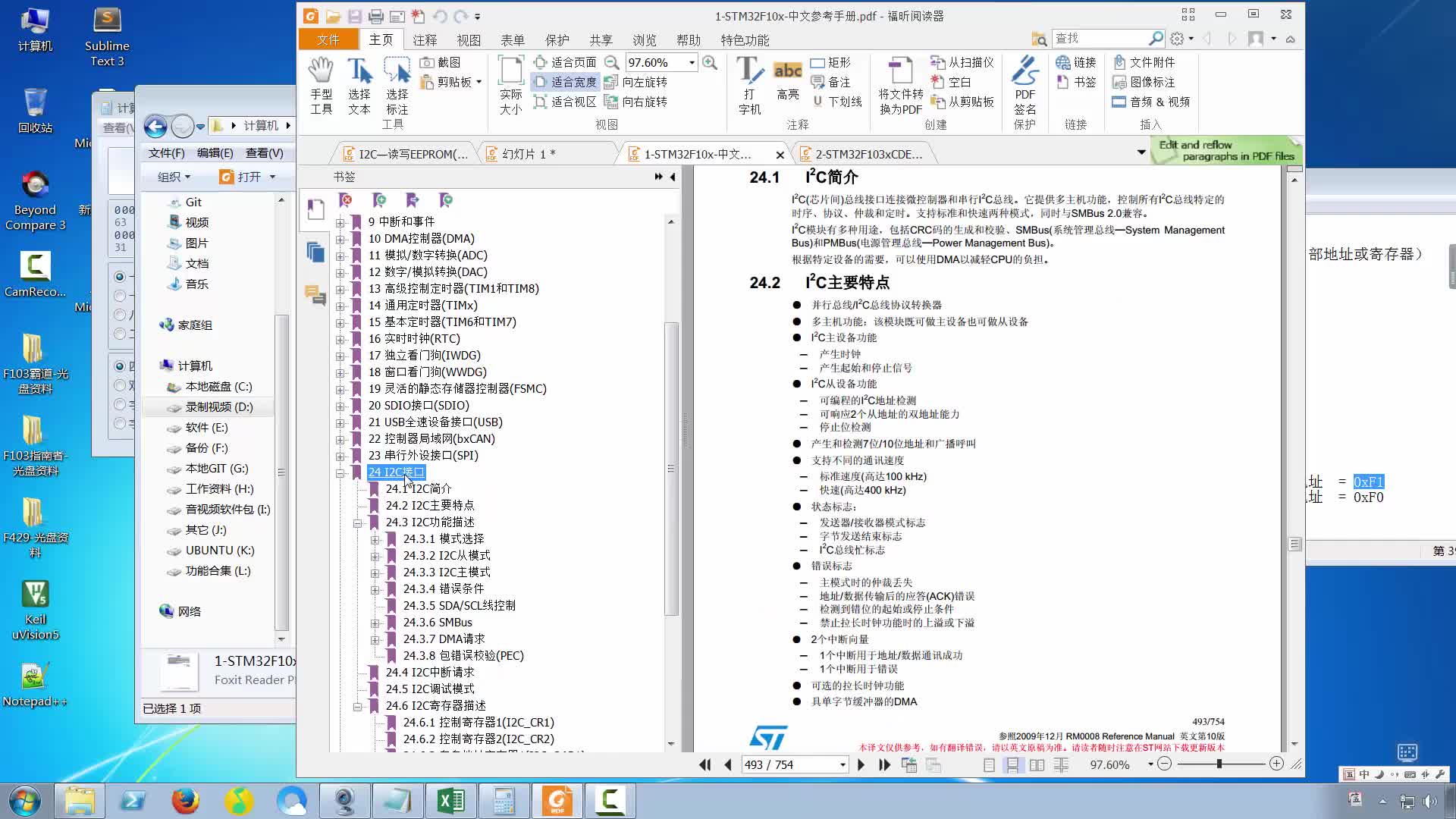Delete the selected bookmark icon
The width and height of the screenshot is (1456, 819).
coord(346,200)
